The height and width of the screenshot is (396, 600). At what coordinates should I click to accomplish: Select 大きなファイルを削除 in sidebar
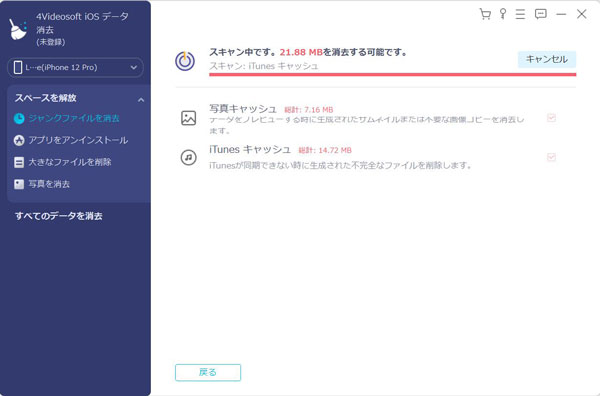click(70, 162)
